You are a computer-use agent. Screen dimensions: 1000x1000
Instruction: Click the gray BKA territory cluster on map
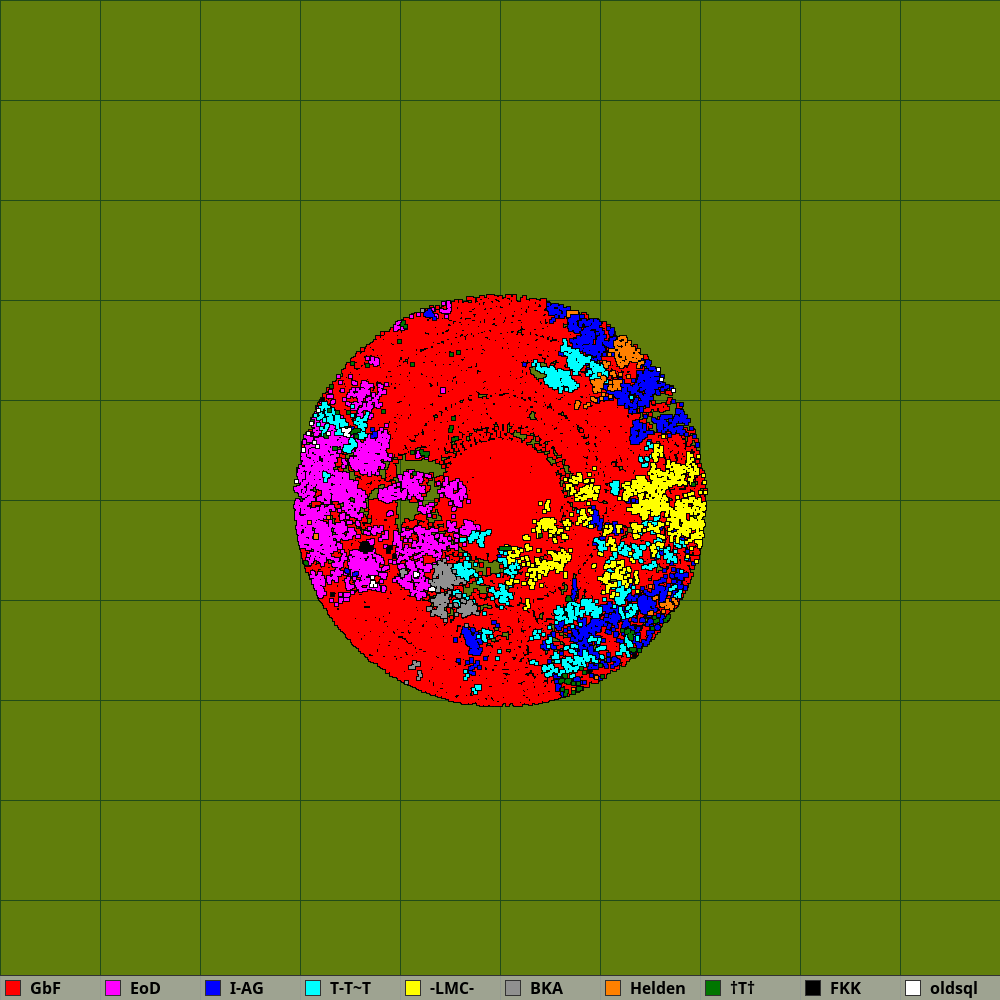coord(445,576)
